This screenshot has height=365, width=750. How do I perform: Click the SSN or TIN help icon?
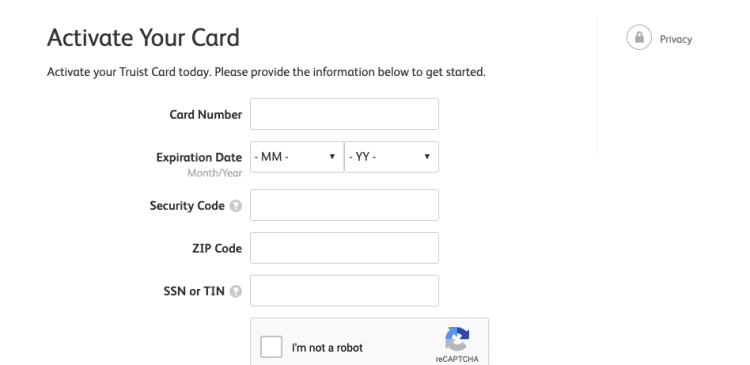(235, 291)
